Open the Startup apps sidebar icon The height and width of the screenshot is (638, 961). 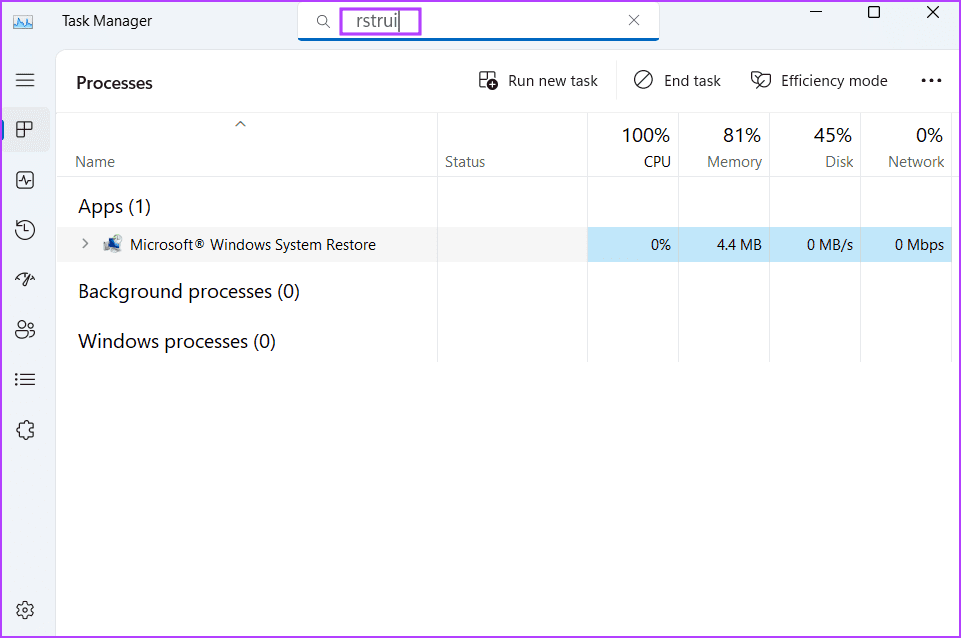coord(25,279)
